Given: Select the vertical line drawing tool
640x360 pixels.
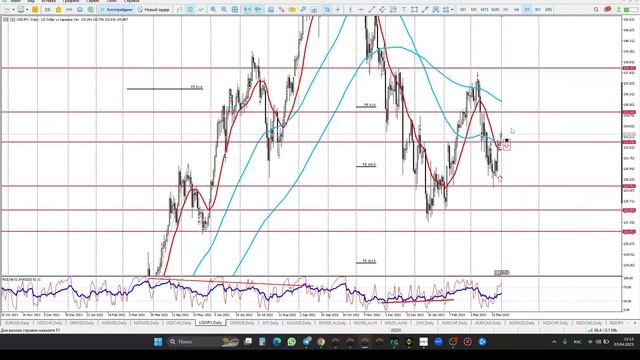Looking at the screenshot, I should 350,9.
